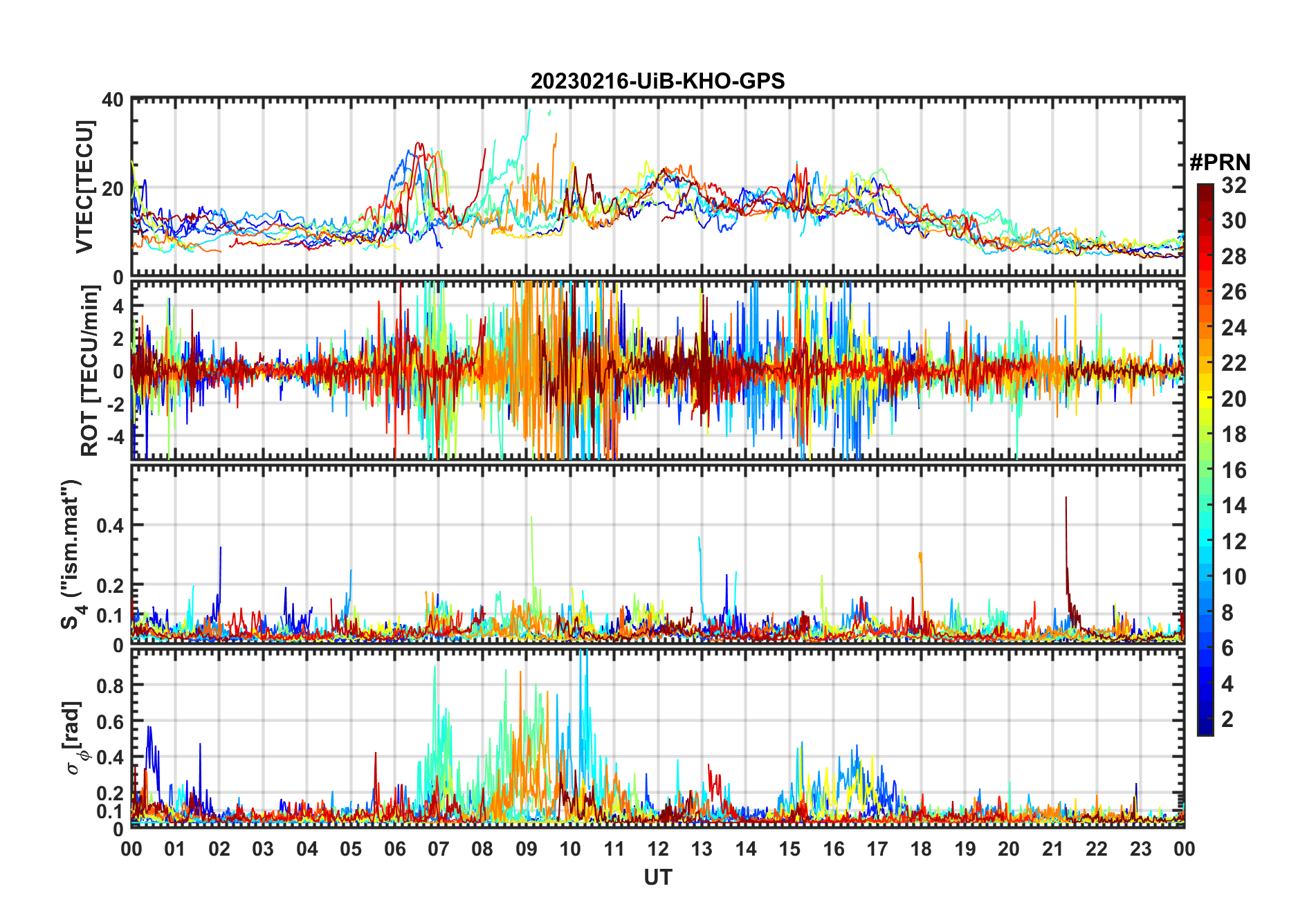The width and height of the screenshot is (1316, 920).
Task: Select the "VTEC[TECU]" y-axis label
Action: 85,187
